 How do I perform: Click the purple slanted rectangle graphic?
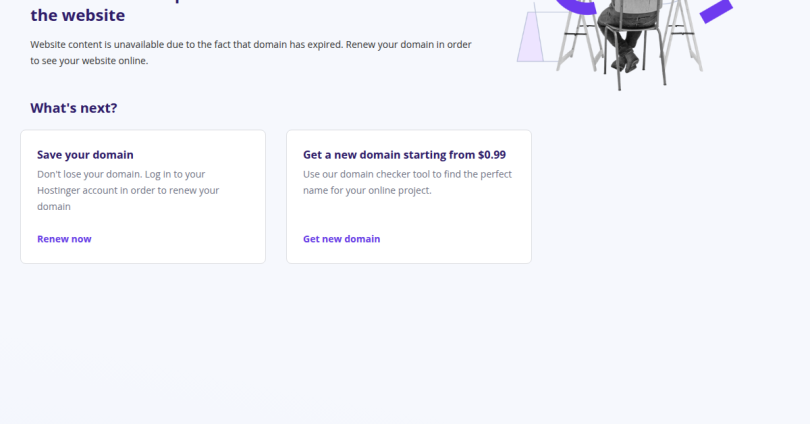click(x=716, y=11)
